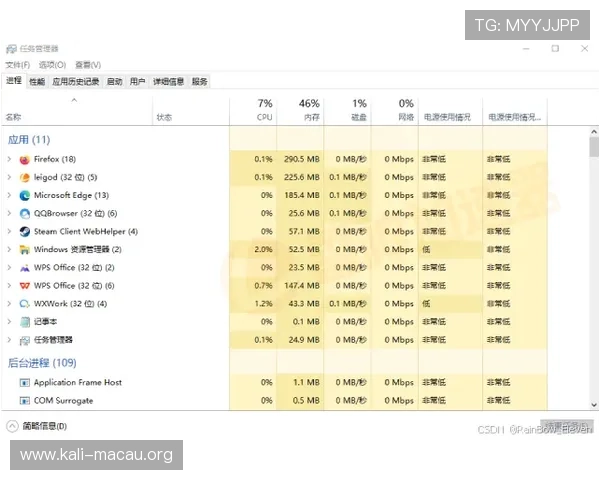Image resolution: width=600 pixels, height=480 pixels.
Task: Click the Steam Client WebHelper icon
Action: point(24,232)
